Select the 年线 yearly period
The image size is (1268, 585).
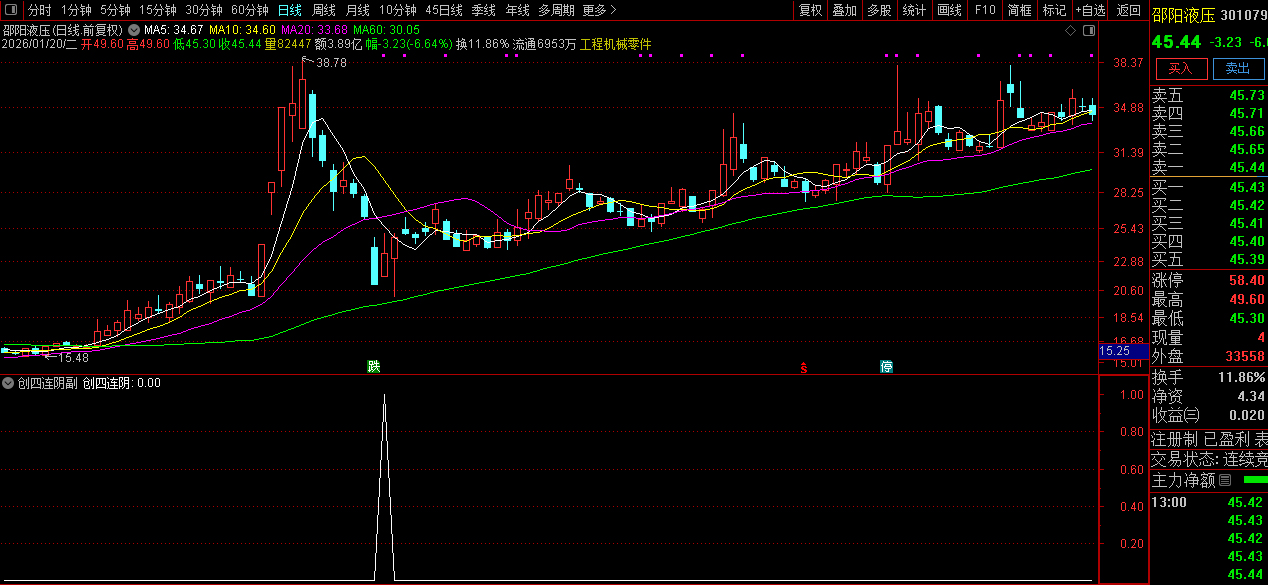pos(517,10)
